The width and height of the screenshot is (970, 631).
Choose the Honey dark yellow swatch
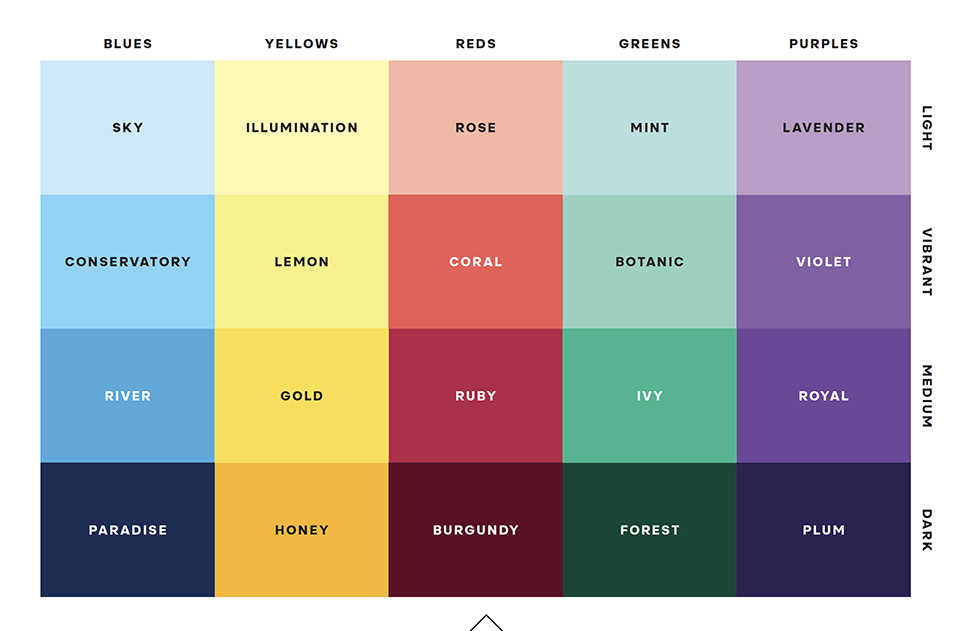click(x=301, y=529)
